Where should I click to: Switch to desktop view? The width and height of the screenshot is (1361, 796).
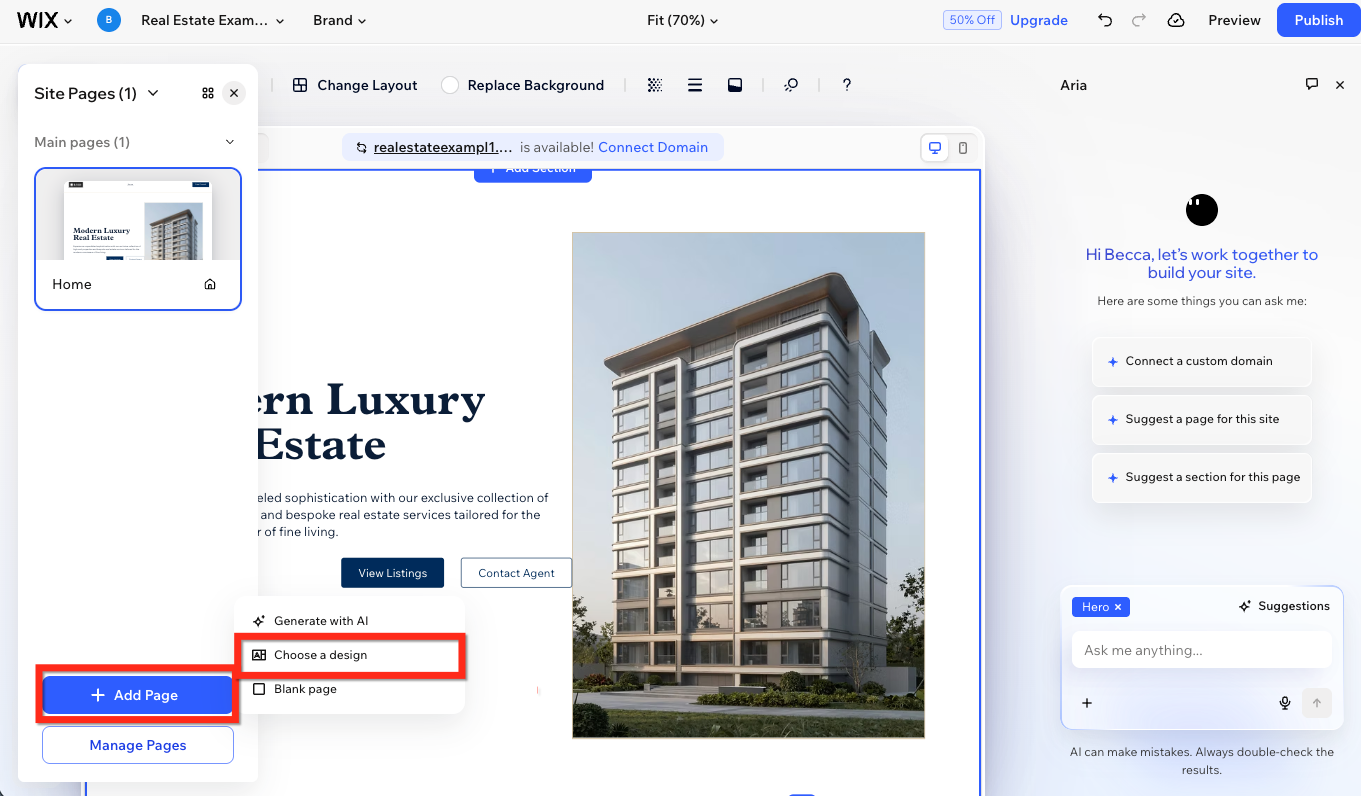pyautogui.click(x=935, y=148)
